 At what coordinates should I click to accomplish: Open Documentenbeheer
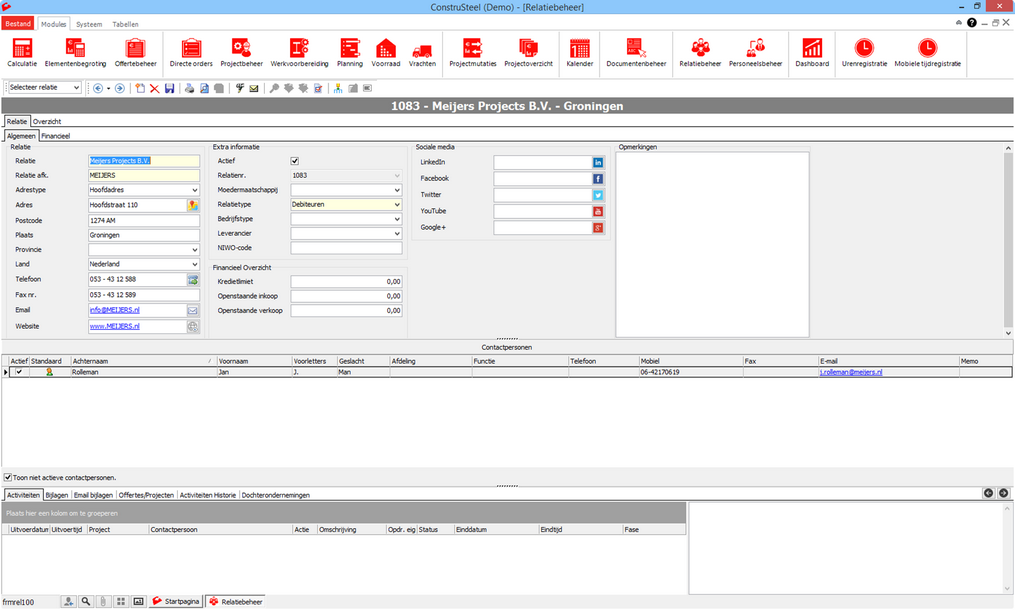click(636, 52)
